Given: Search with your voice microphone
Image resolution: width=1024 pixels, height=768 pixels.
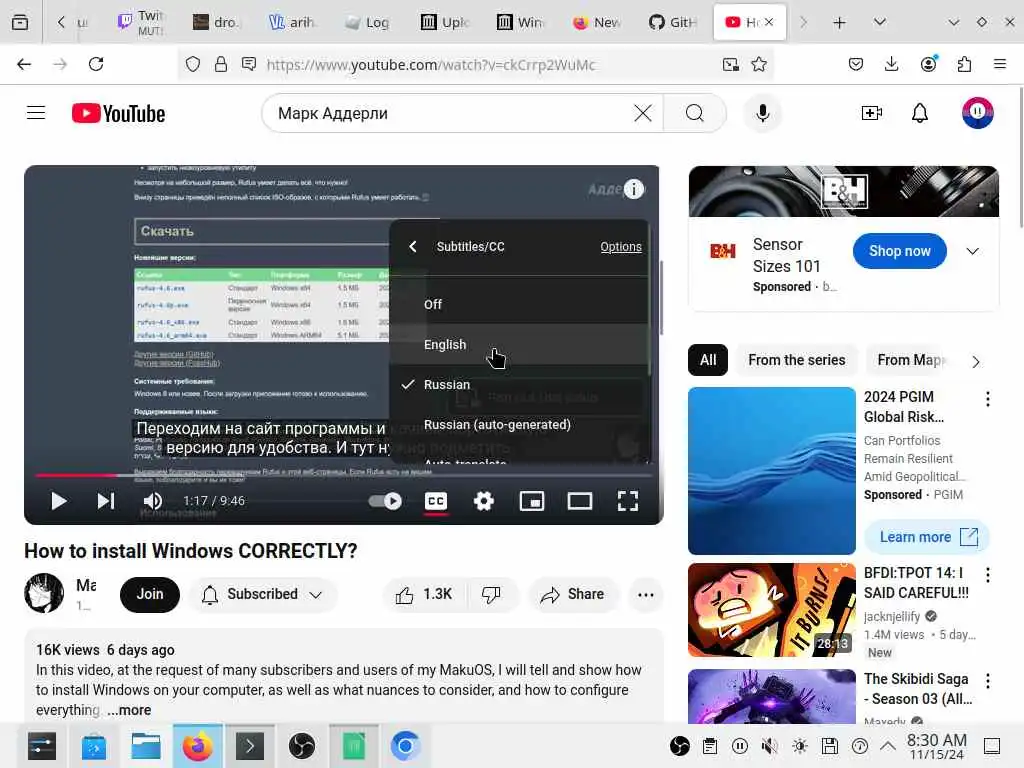Looking at the screenshot, I should [x=762, y=113].
